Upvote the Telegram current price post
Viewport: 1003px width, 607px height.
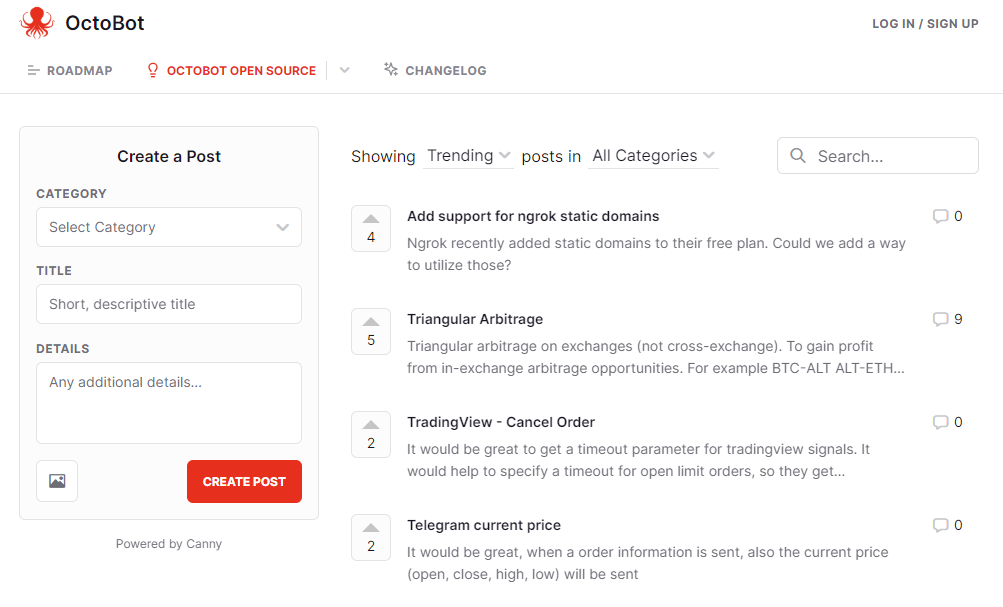pos(371,537)
